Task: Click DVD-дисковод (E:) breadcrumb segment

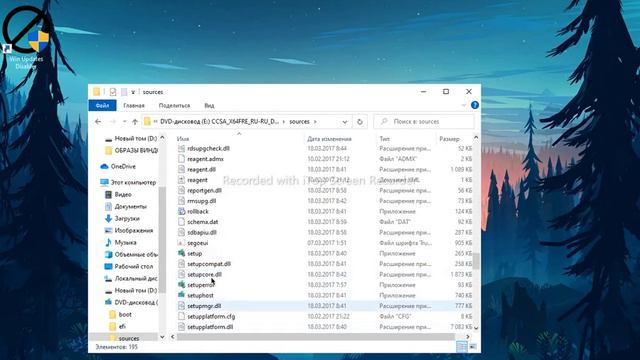Action: 220,122
